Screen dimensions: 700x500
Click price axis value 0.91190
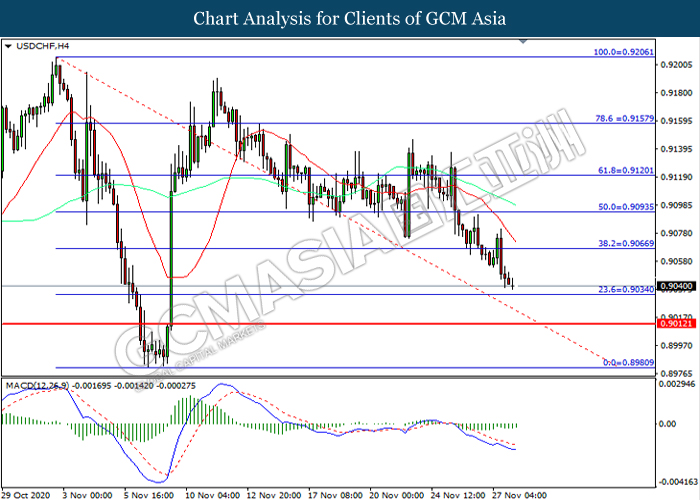click(x=676, y=177)
